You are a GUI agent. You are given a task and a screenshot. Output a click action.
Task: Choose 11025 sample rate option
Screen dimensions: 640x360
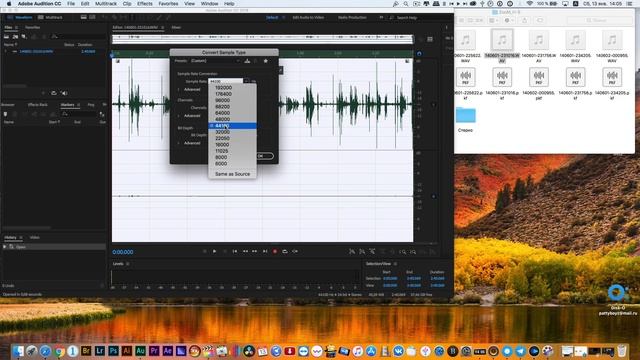coord(232,151)
